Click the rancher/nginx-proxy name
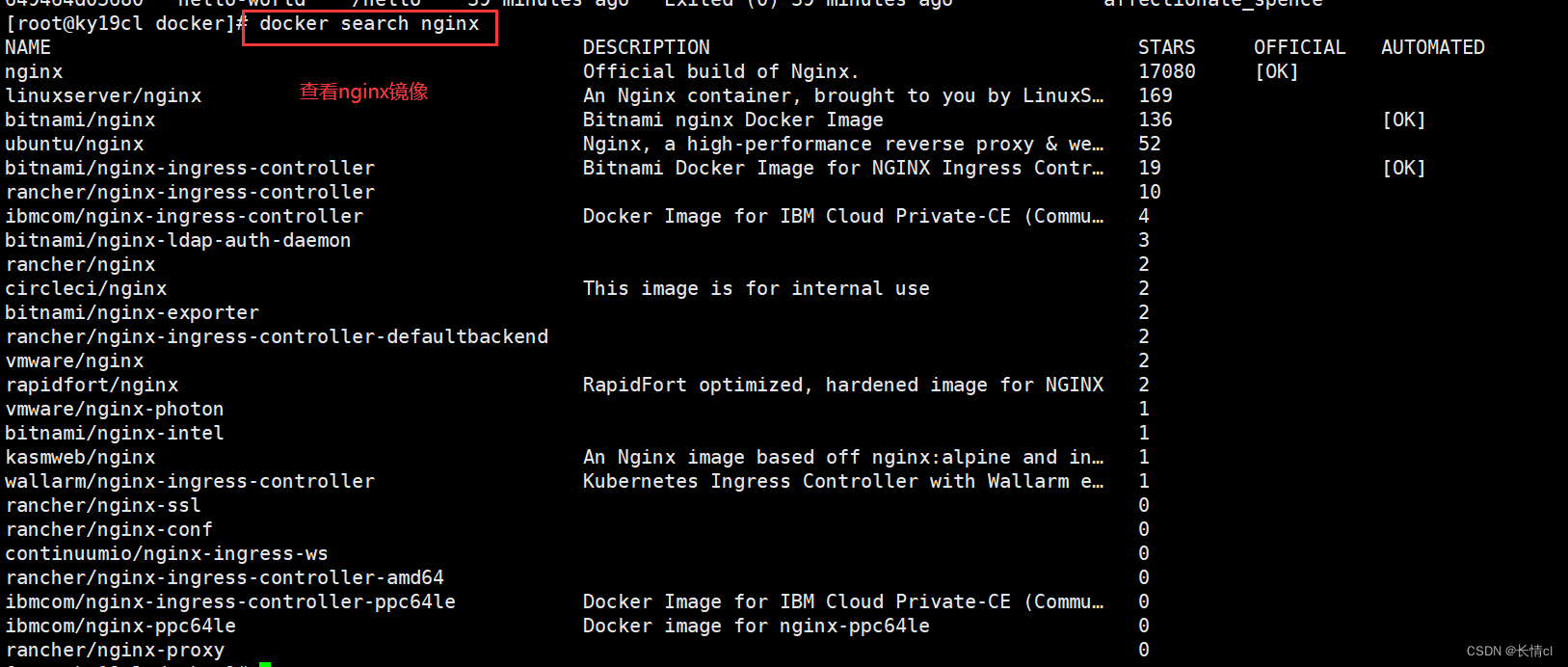Image resolution: width=1568 pixels, height=667 pixels. [x=115, y=650]
